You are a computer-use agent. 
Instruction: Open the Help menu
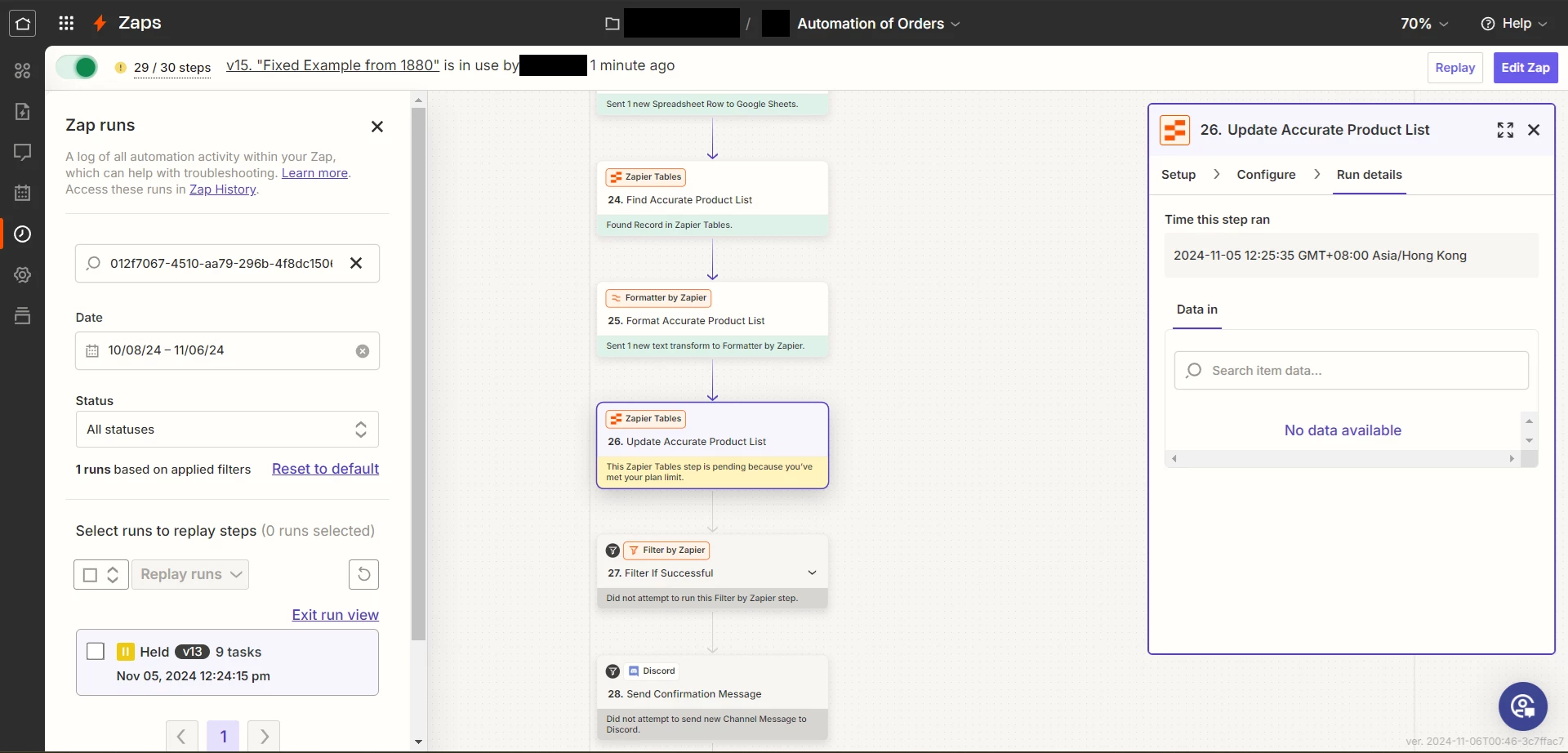click(x=1514, y=24)
